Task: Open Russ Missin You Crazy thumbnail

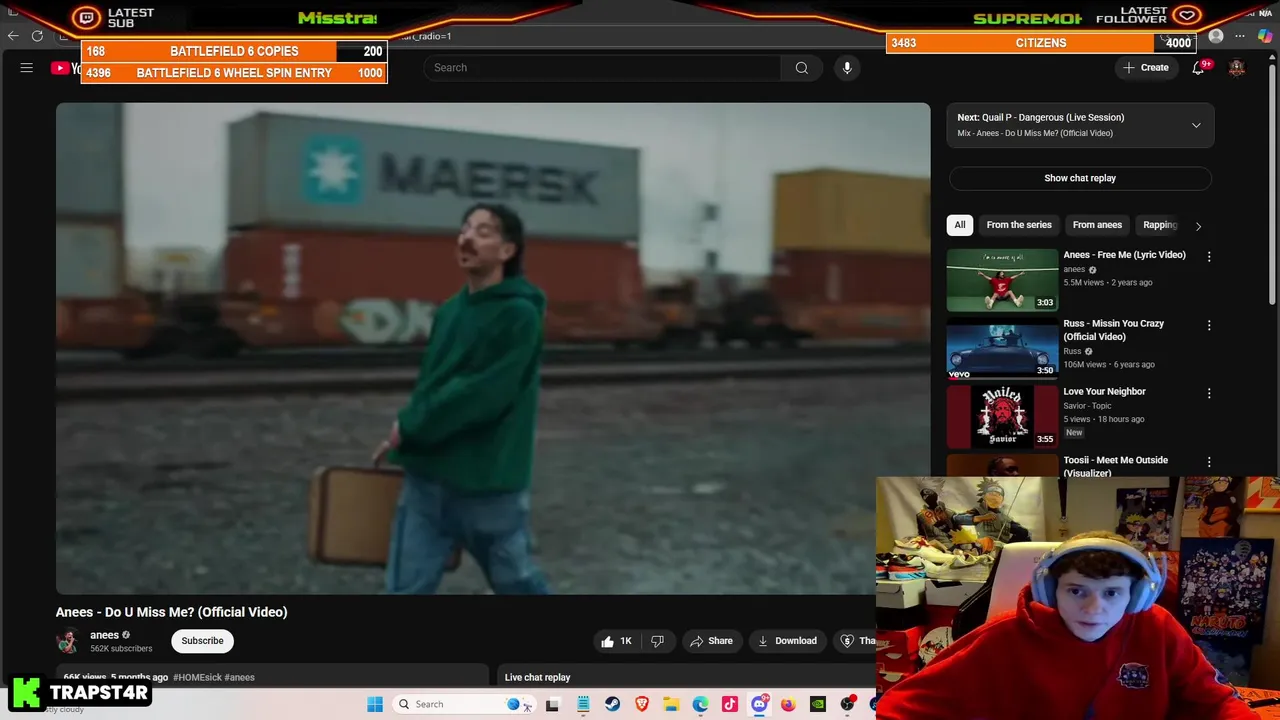Action: 1002,348
